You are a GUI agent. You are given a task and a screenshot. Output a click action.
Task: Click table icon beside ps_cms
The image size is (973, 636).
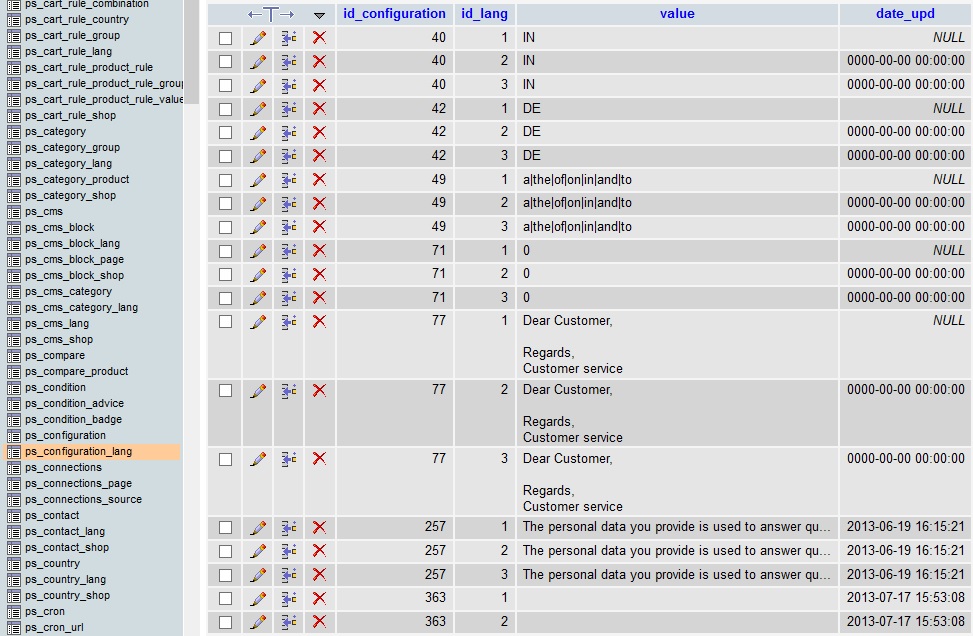click(x=14, y=212)
